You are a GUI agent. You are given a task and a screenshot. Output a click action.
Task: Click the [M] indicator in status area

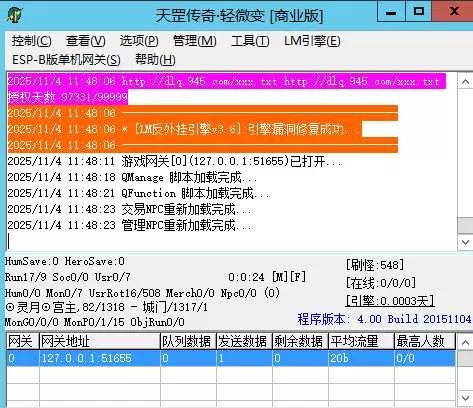coord(279,277)
